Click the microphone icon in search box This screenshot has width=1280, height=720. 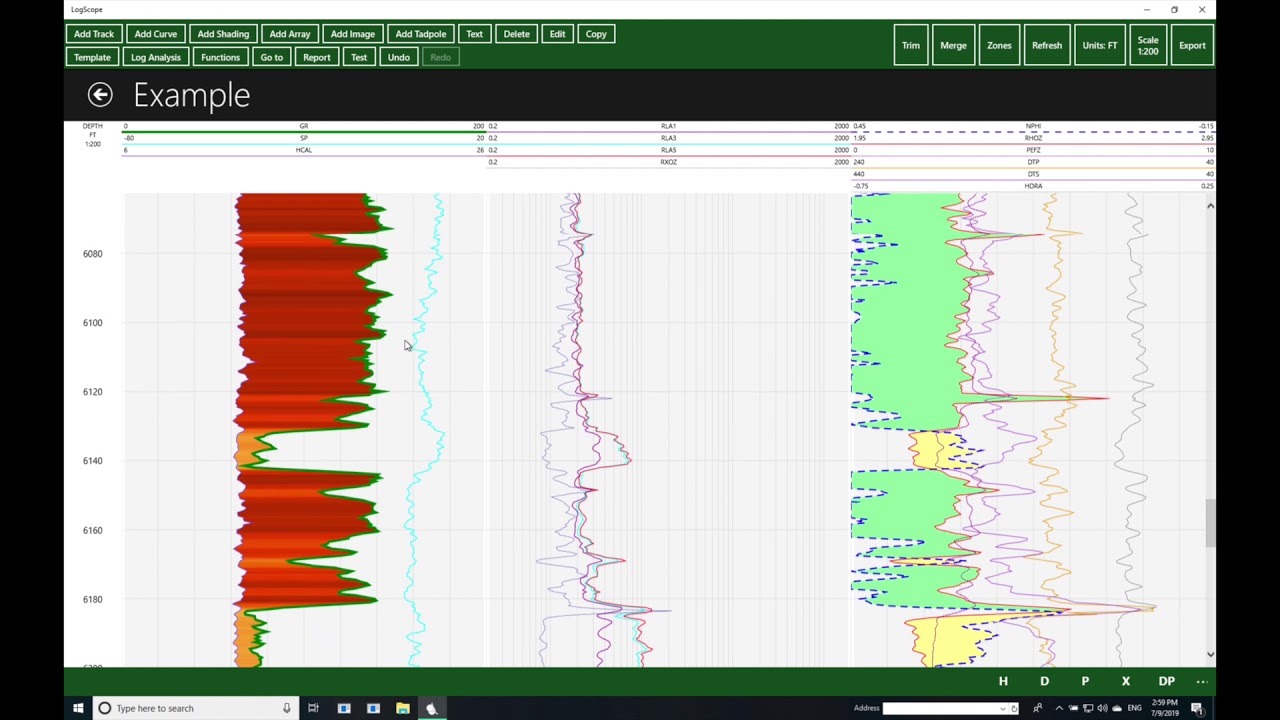pyautogui.click(x=286, y=708)
